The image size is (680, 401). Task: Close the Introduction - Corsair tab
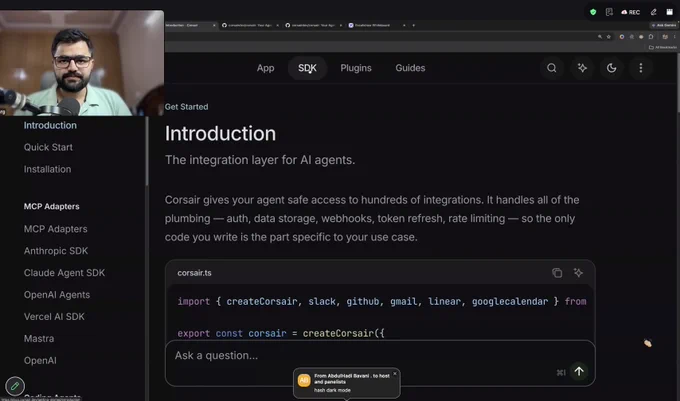click(214, 25)
